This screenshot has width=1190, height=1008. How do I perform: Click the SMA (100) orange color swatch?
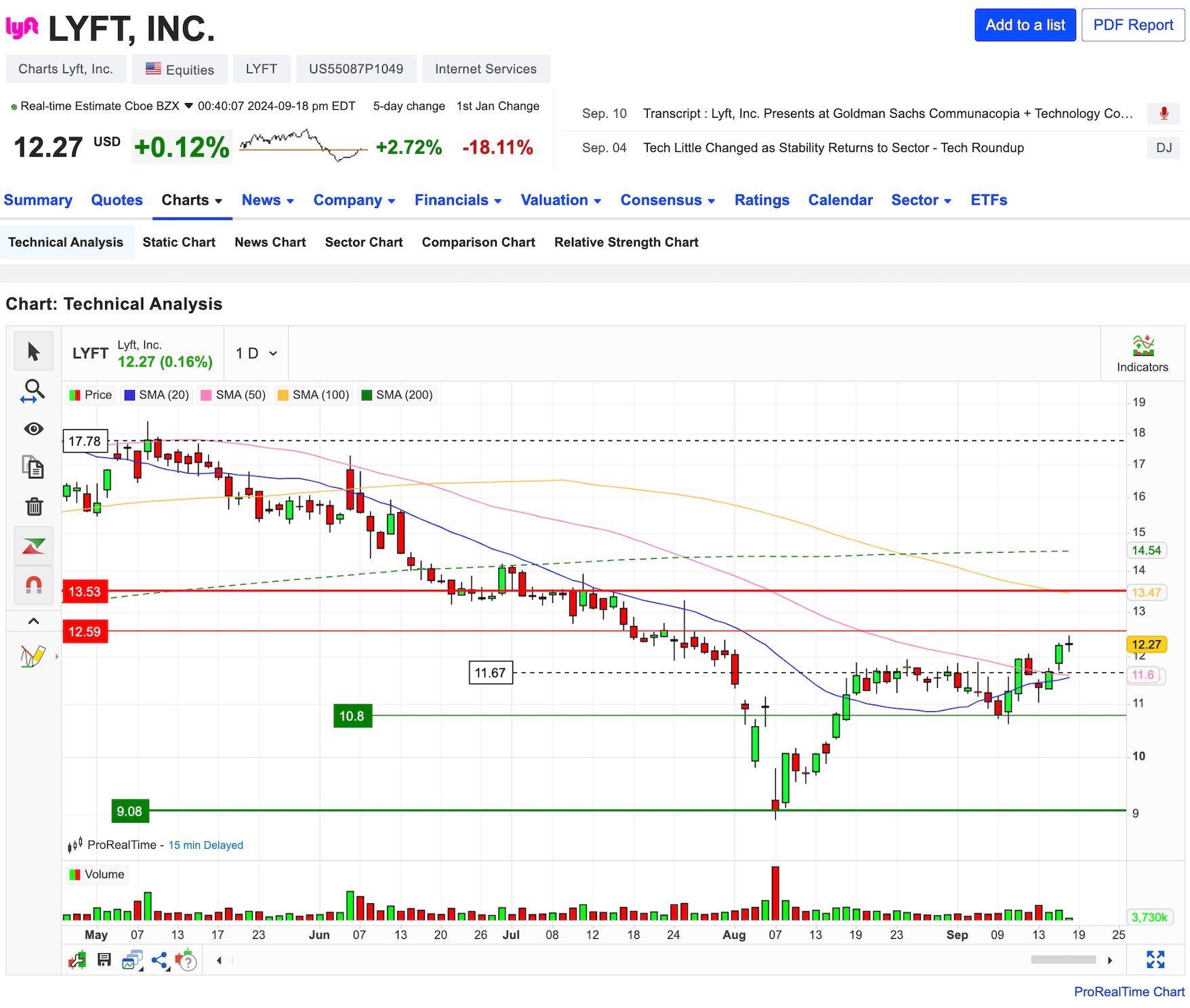[x=283, y=395]
